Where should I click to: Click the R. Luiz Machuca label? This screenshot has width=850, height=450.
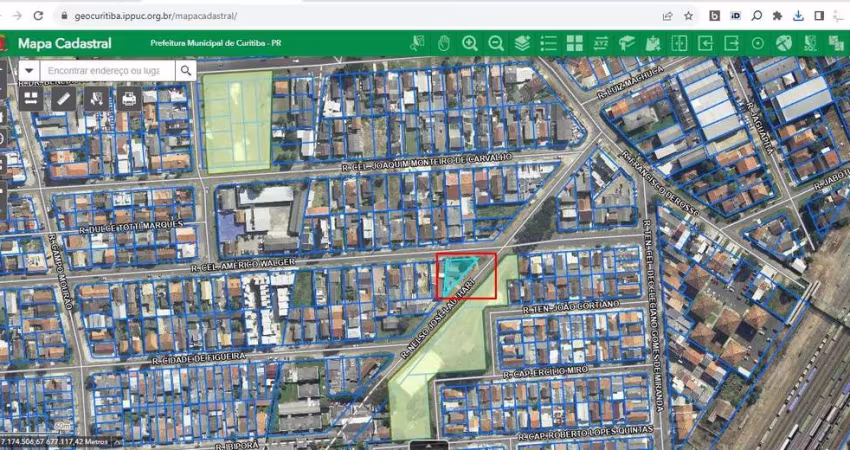pos(629,82)
